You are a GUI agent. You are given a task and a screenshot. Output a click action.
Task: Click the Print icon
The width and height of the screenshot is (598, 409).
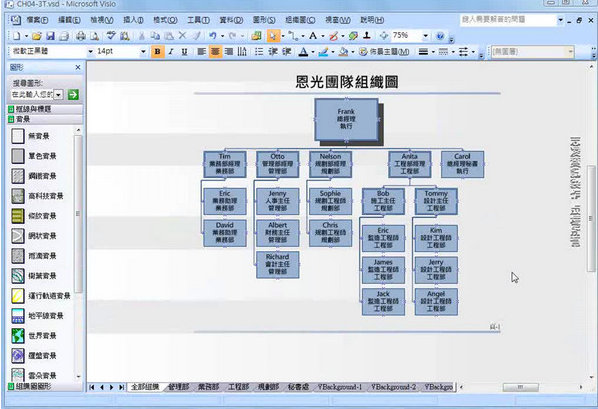81,36
